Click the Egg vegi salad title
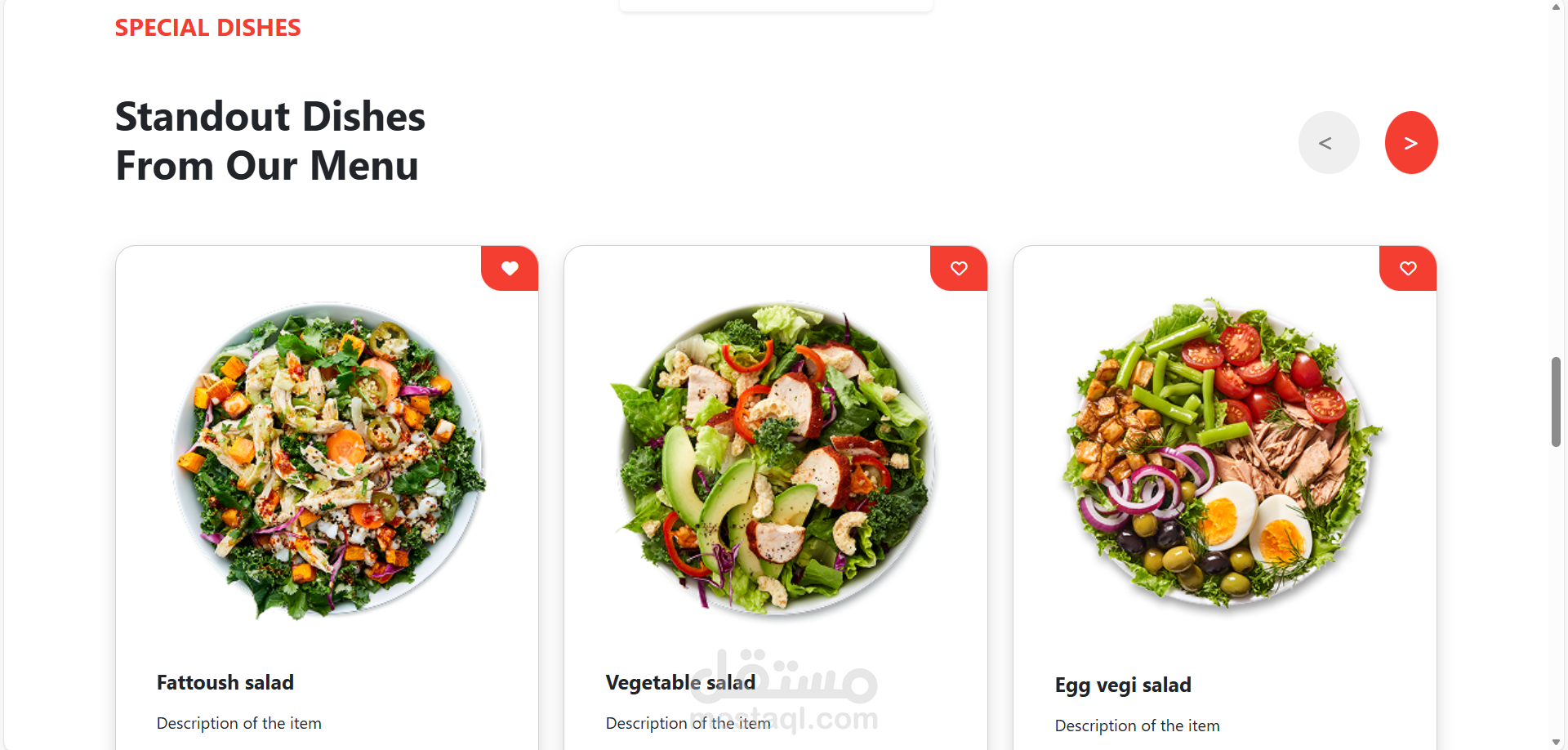This screenshot has height=750, width=1568. (x=1123, y=685)
